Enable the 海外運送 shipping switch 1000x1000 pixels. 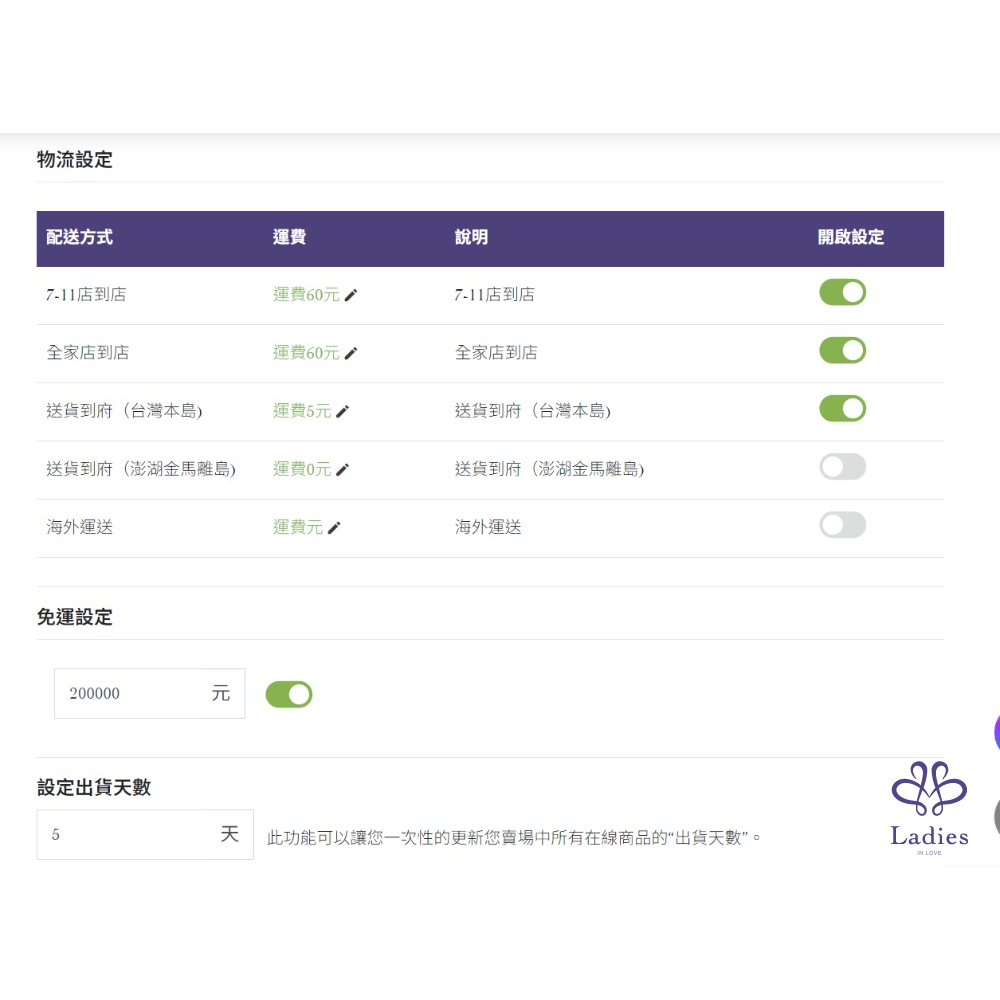(842, 525)
